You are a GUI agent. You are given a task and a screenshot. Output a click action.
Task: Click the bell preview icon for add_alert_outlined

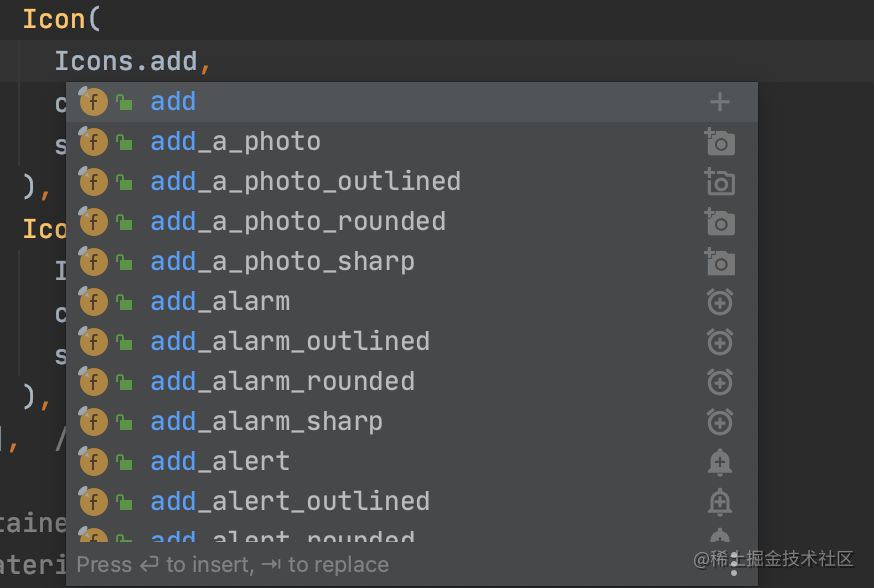720,502
